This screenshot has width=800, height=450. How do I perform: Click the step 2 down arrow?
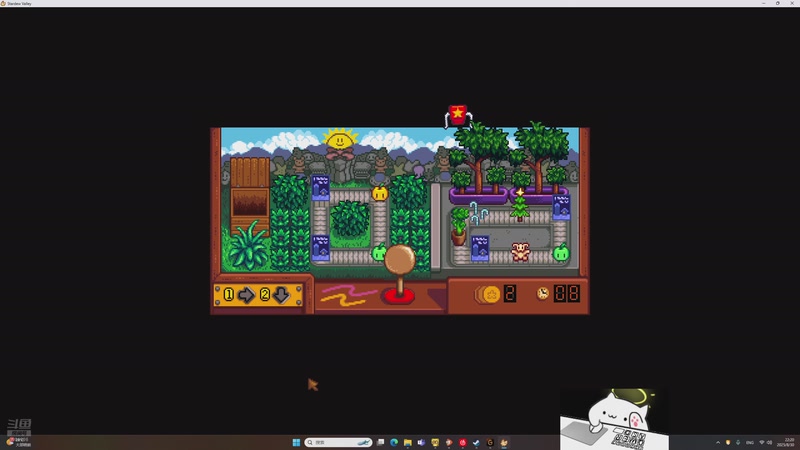click(282, 294)
